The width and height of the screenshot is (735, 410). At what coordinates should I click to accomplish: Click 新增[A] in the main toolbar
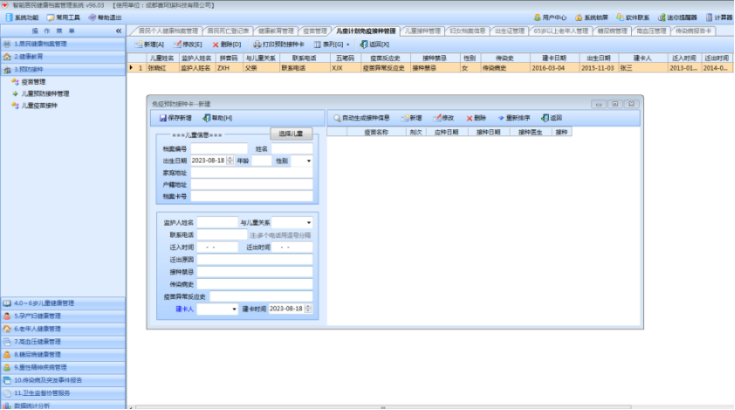coord(150,45)
